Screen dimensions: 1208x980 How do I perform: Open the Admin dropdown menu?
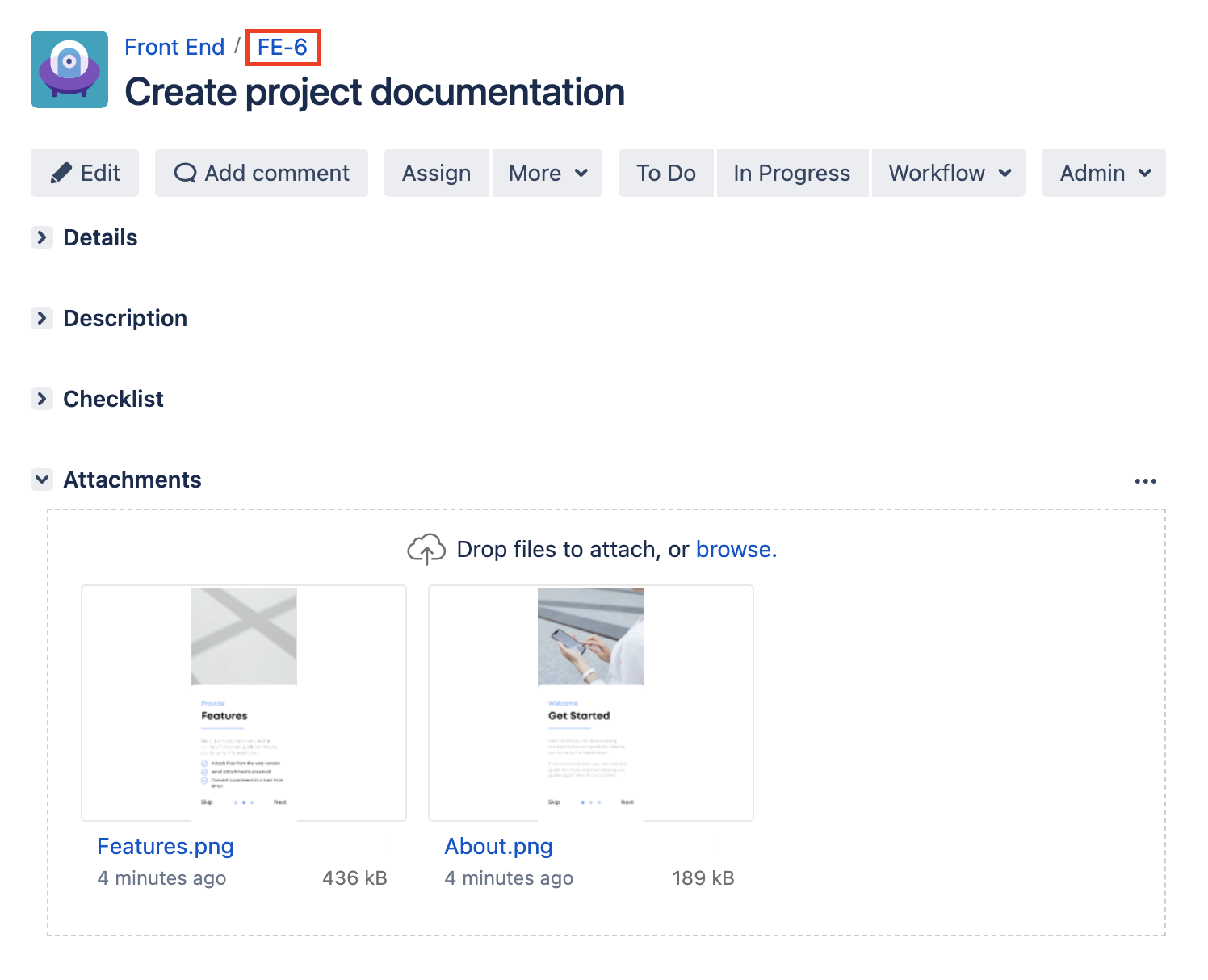1104,173
